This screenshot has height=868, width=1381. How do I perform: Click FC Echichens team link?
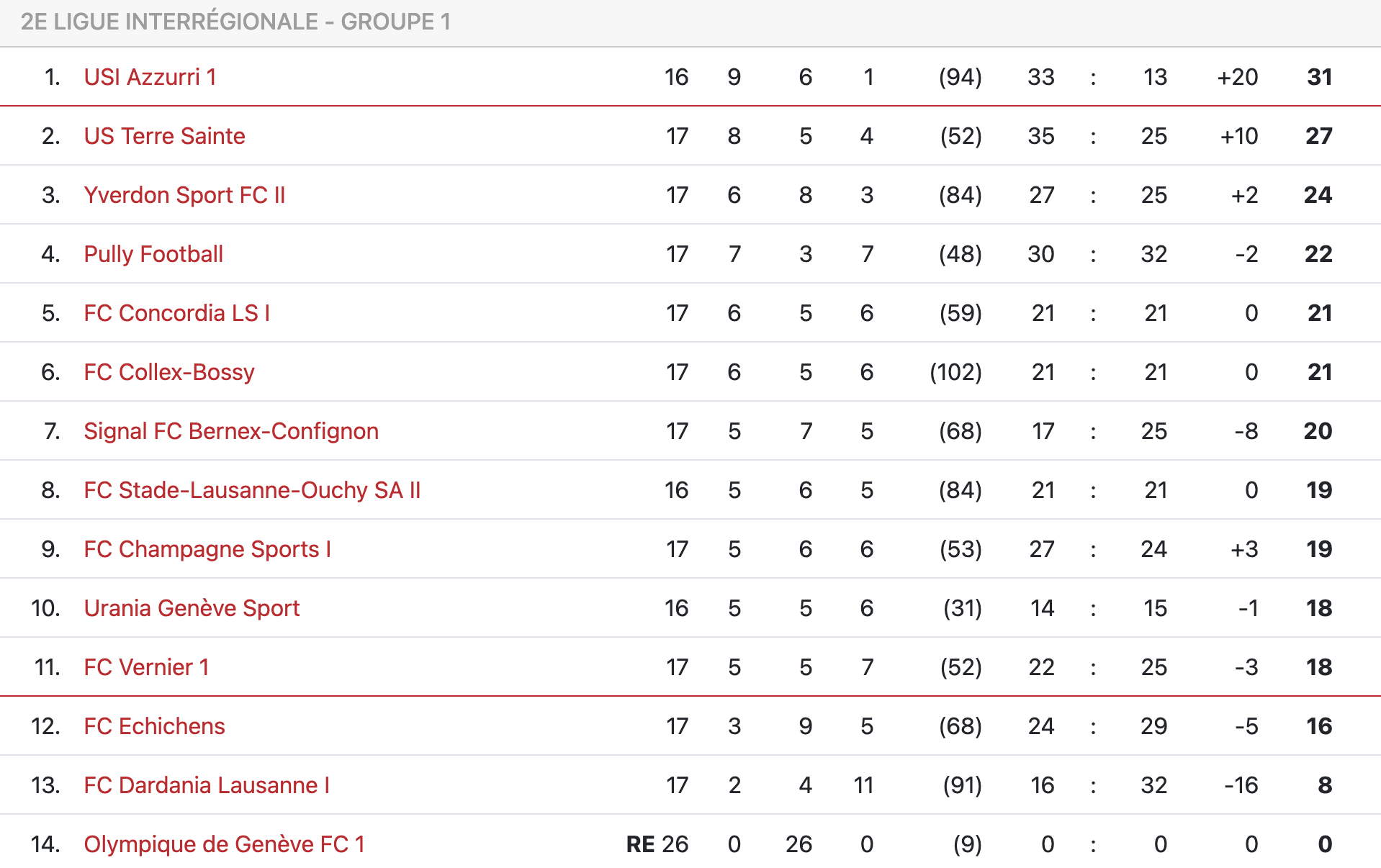pos(154,726)
